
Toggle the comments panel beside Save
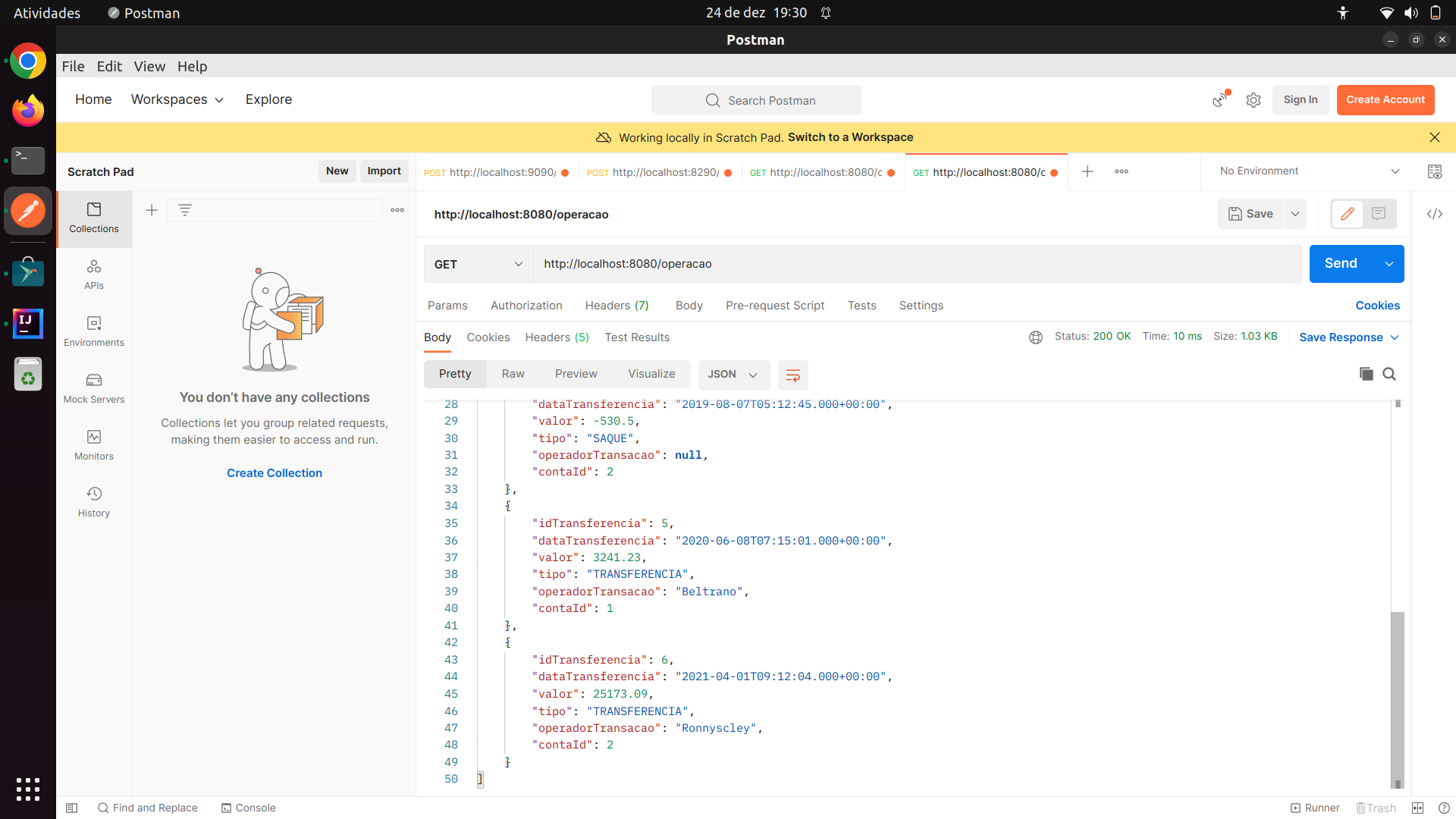(1379, 214)
